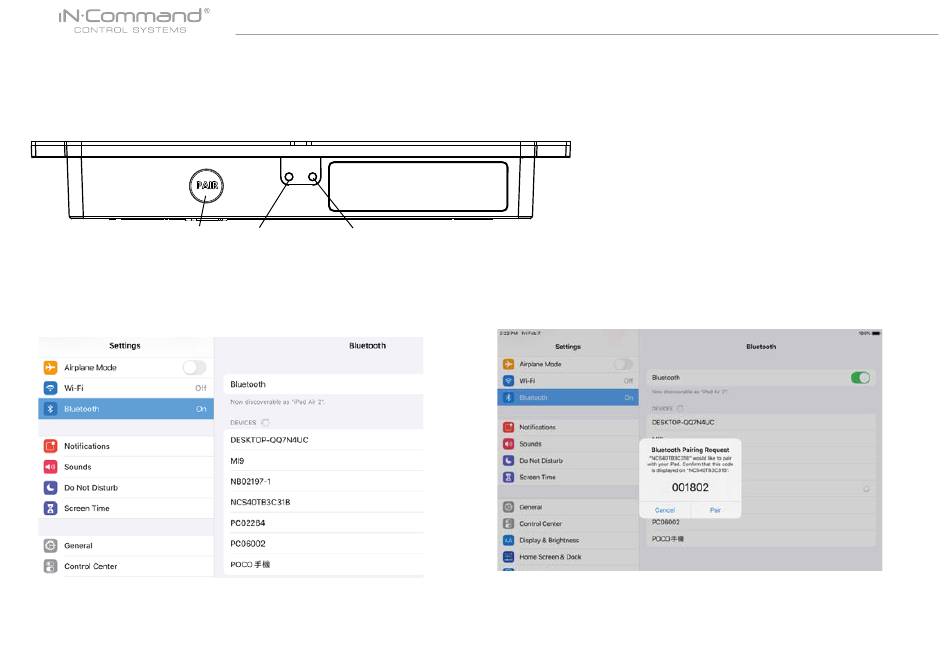Click iN-Command Control Systems logo
Image resolution: width=950 pixels, height=652 pixels.
(x=134, y=21)
